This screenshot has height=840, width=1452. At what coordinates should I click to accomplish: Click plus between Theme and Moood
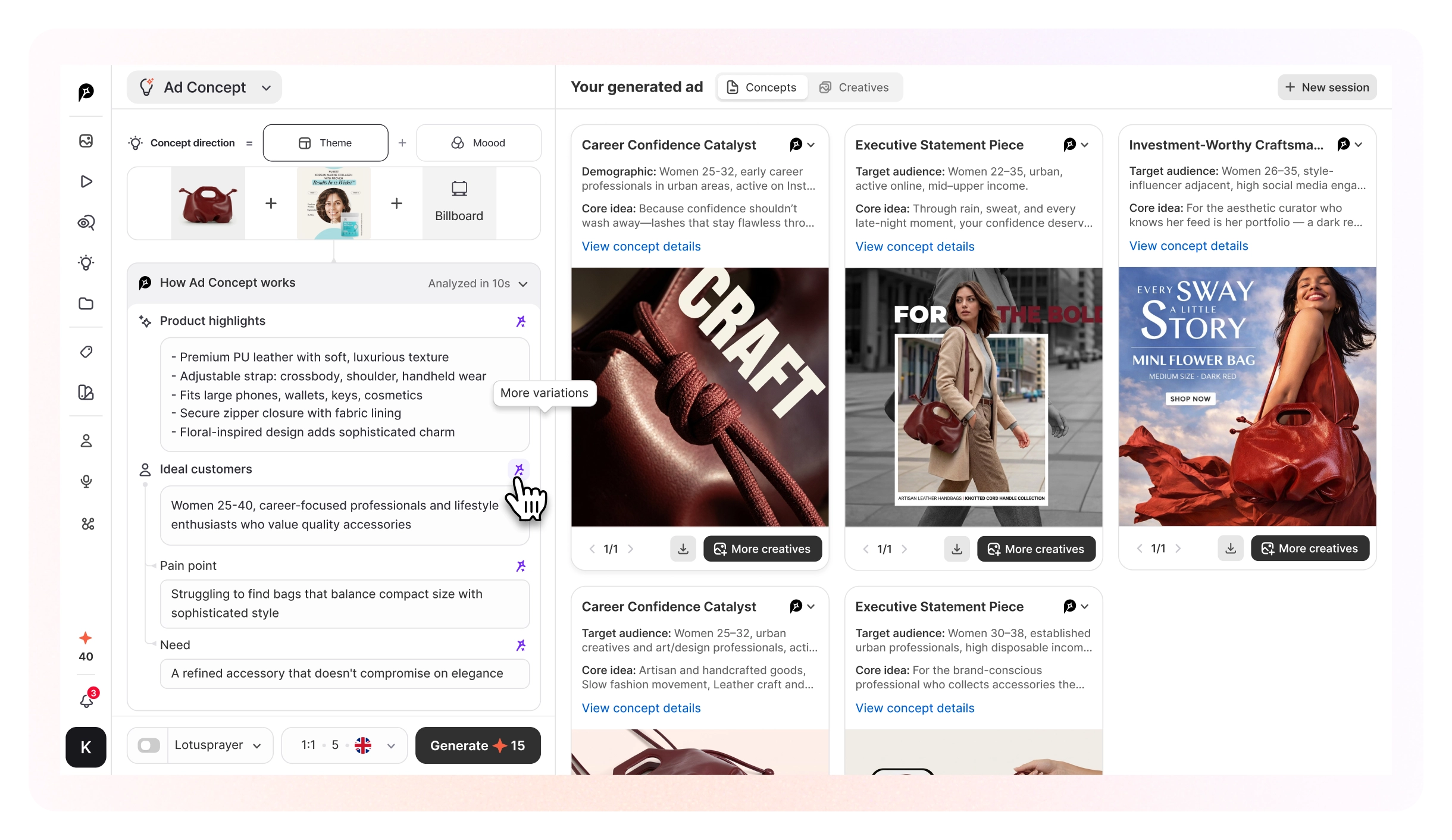point(402,143)
